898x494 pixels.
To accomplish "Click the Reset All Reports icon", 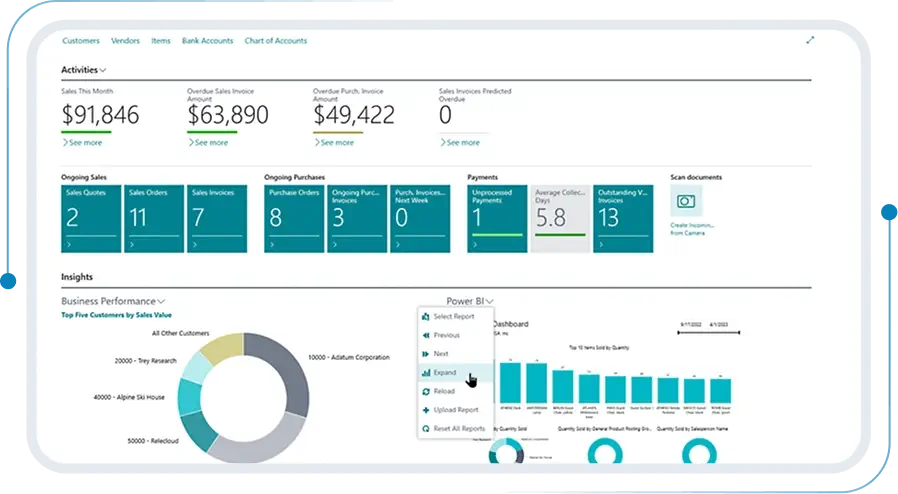I will point(426,429).
